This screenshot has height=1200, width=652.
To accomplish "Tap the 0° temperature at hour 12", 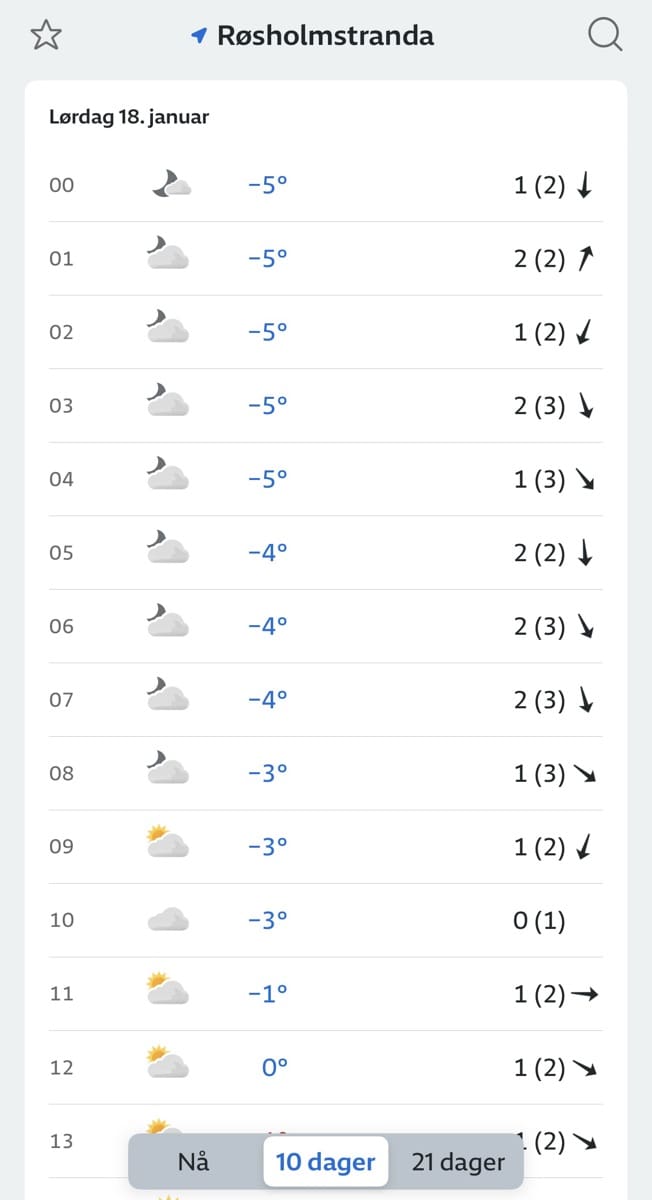I will point(274,1067).
